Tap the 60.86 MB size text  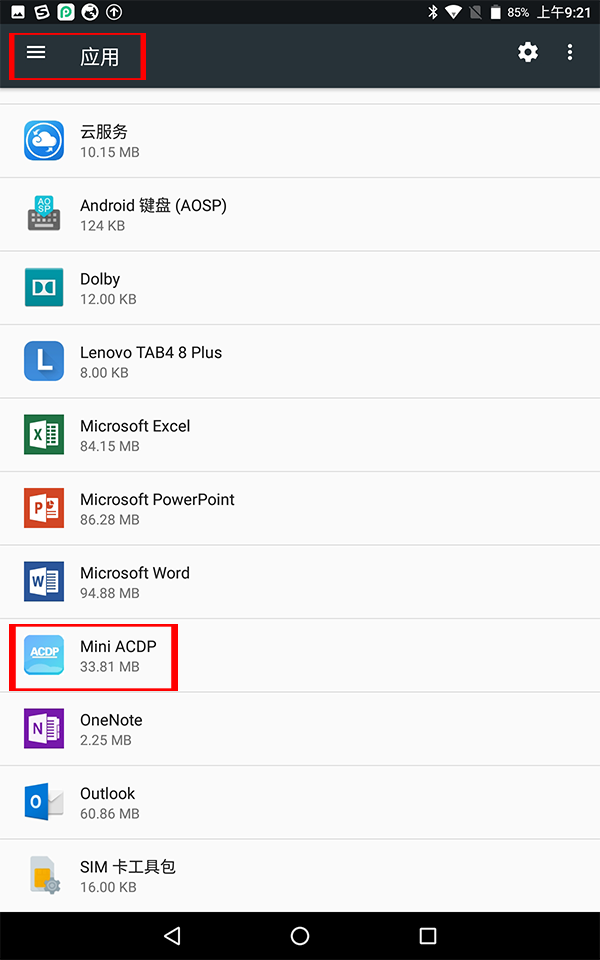pyautogui.click(x=110, y=813)
